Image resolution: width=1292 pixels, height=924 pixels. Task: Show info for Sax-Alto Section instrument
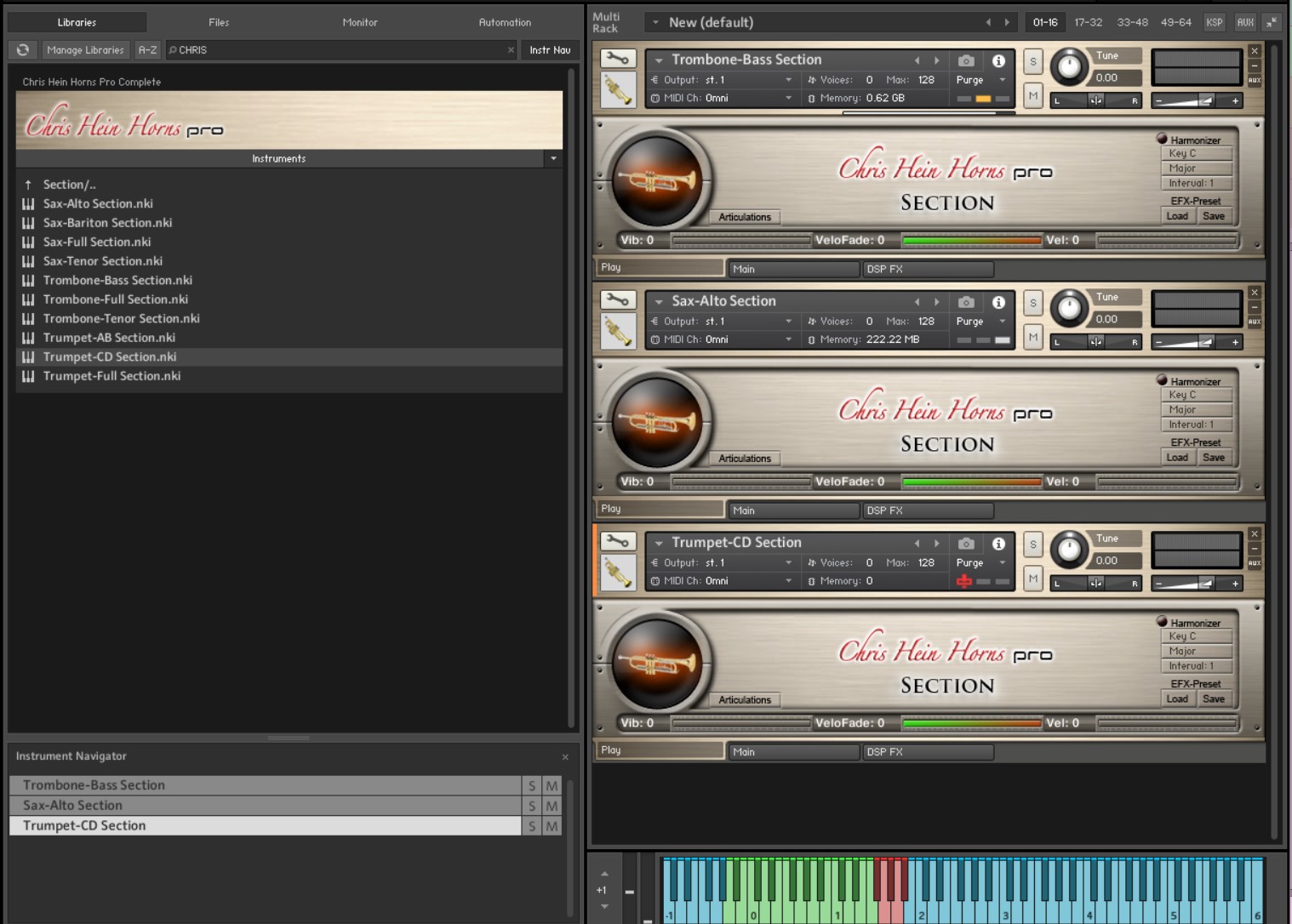pyautogui.click(x=998, y=302)
